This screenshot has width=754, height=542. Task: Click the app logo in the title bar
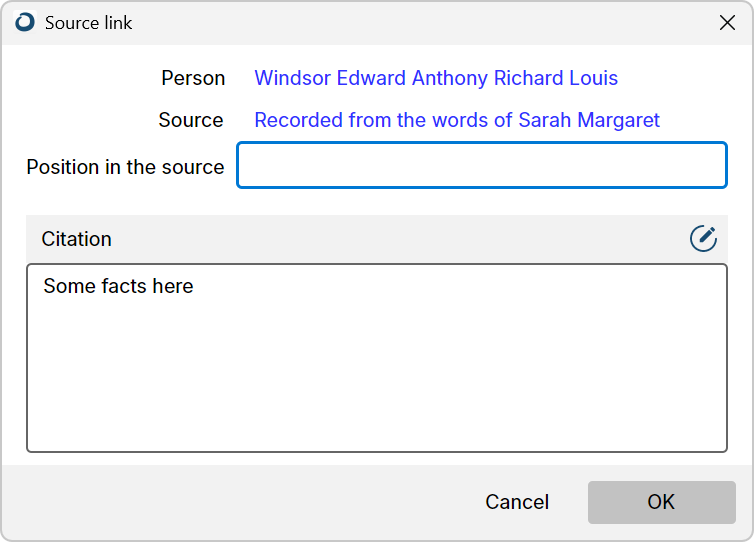[25, 22]
